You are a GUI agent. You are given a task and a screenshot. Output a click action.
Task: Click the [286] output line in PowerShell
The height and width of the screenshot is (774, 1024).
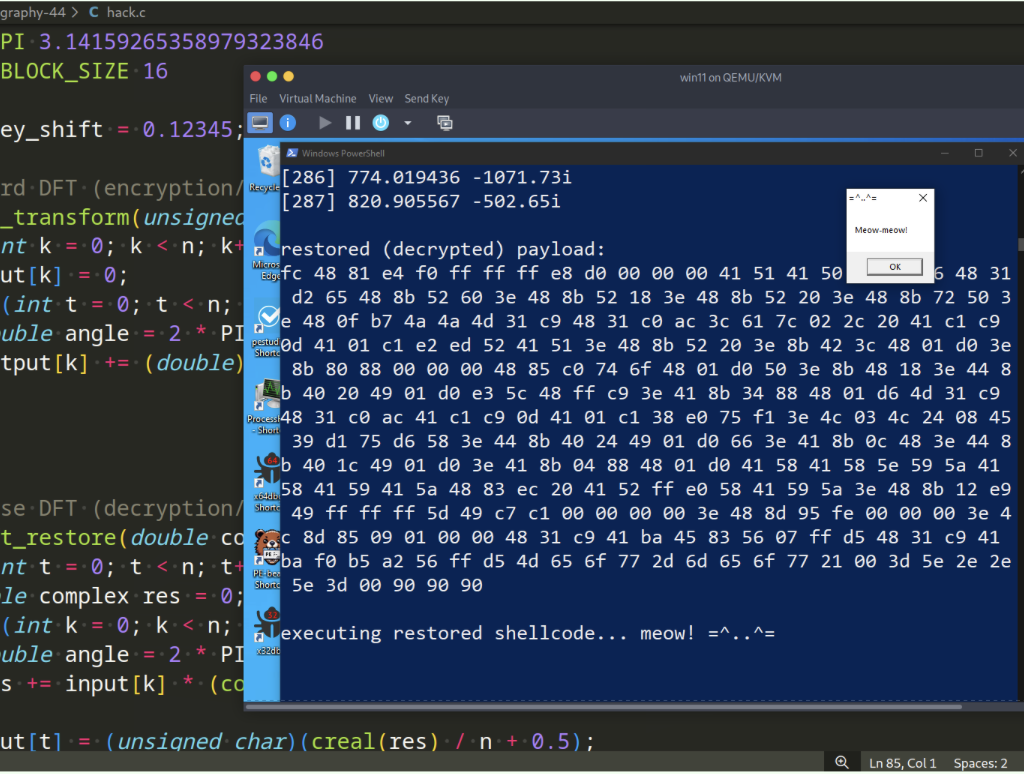click(x=426, y=178)
